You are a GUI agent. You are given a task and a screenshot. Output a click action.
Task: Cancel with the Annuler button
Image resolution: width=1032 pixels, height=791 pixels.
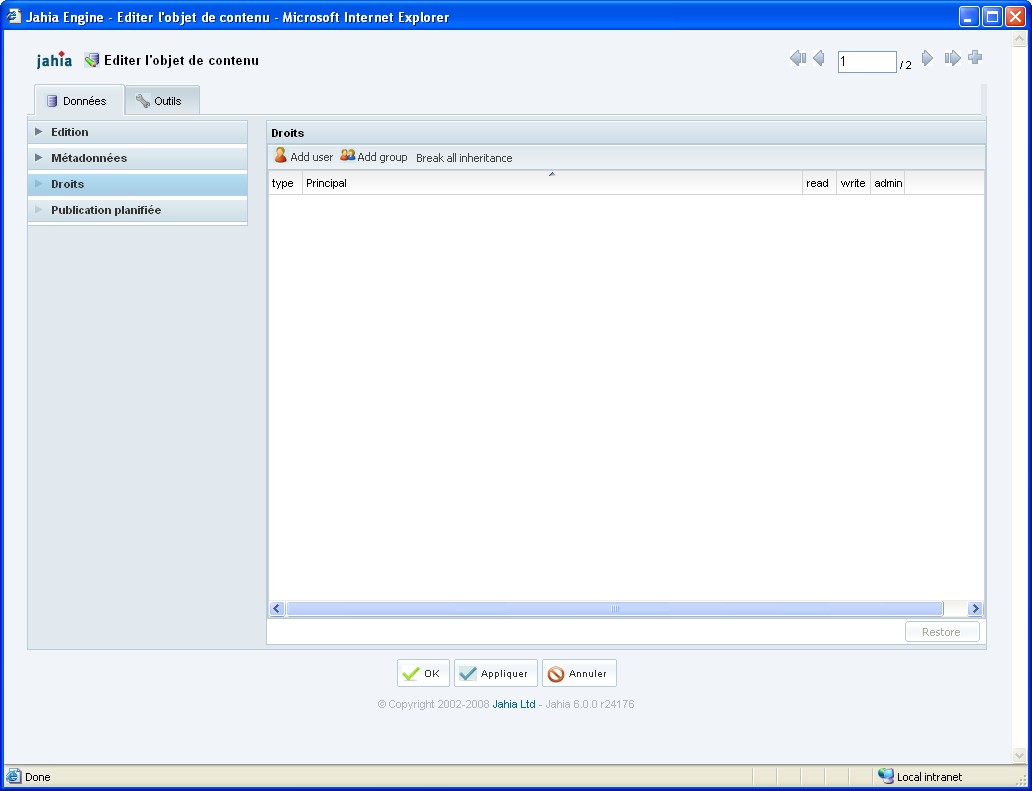(579, 673)
